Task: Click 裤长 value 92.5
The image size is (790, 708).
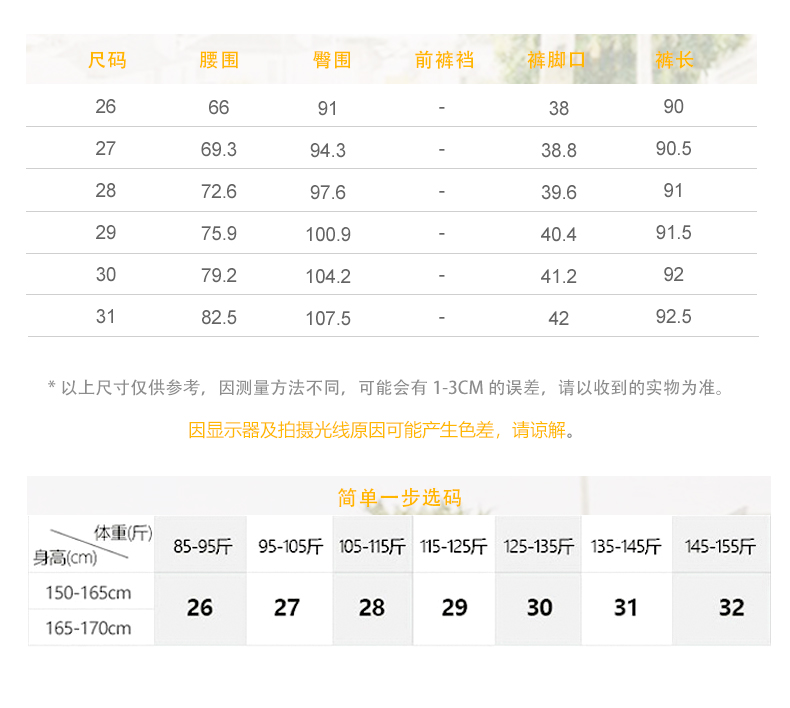Action: point(674,317)
